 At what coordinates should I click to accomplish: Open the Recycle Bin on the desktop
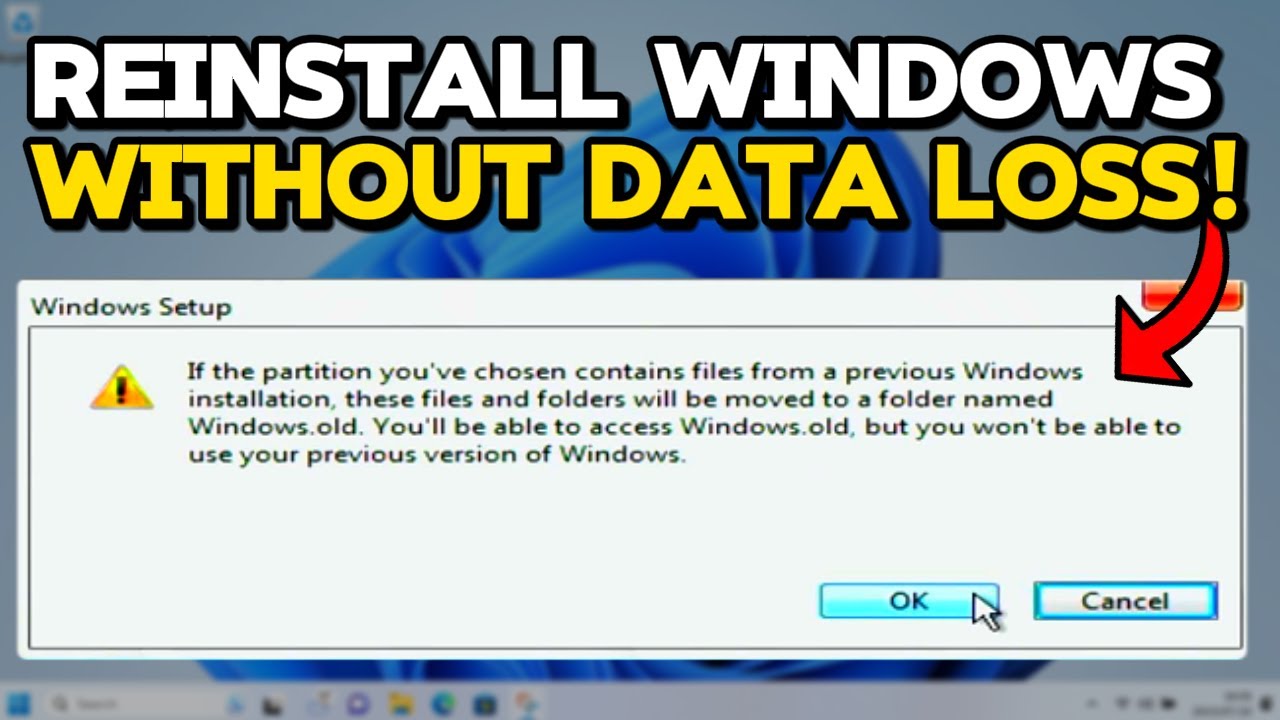(22, 22)
